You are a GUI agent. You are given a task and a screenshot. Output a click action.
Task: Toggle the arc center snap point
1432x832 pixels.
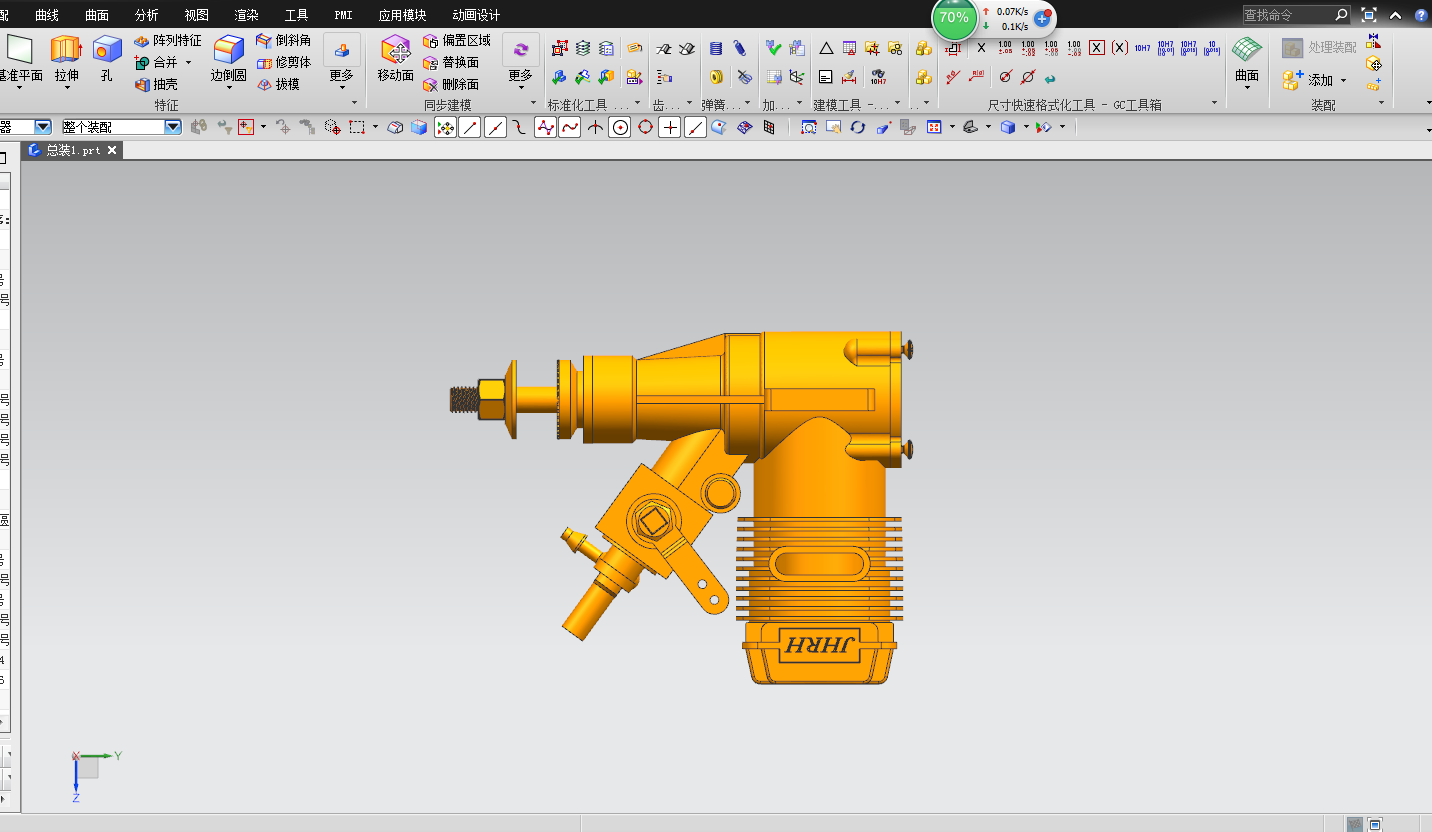[x=620, y=127]
